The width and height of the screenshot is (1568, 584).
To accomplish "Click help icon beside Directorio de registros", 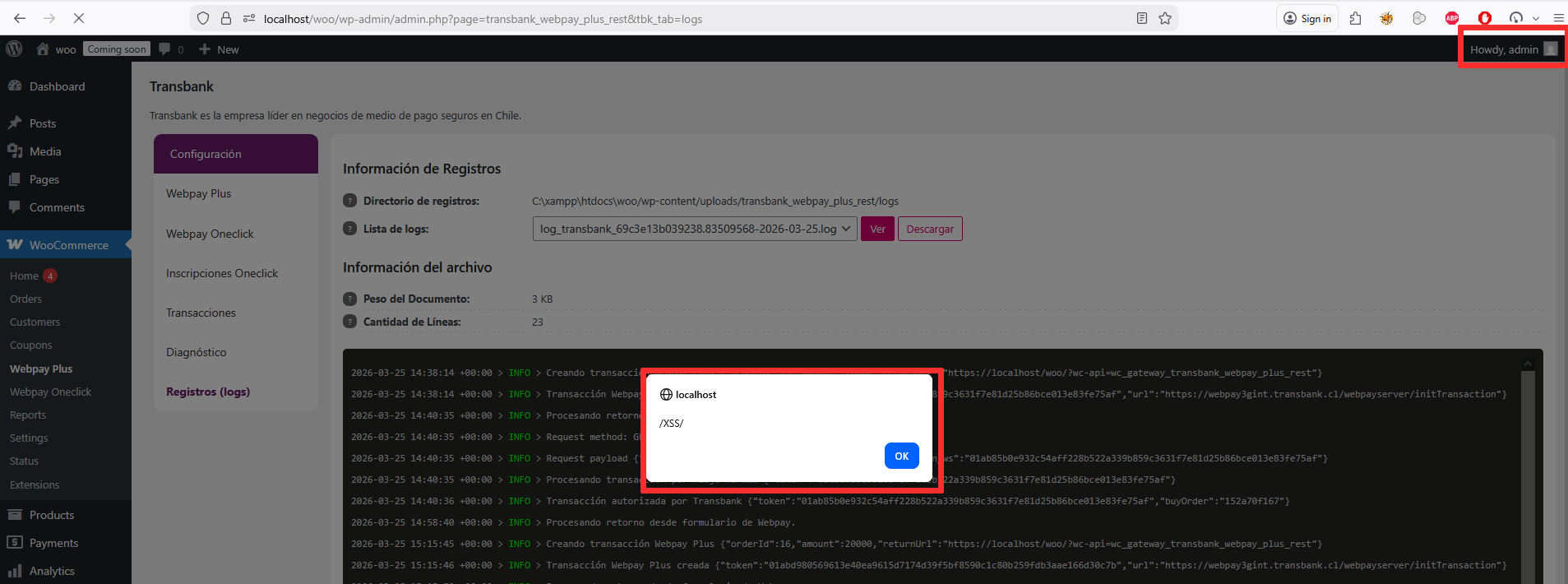I will (x=349, y=201).
